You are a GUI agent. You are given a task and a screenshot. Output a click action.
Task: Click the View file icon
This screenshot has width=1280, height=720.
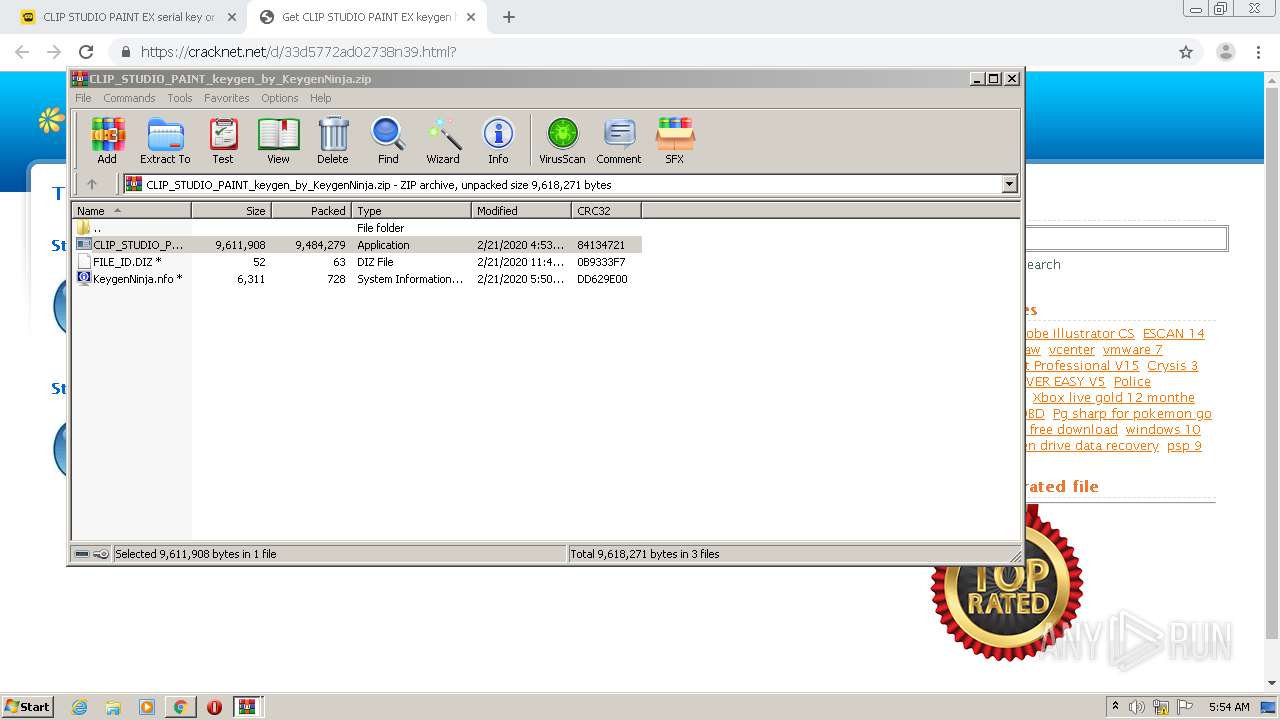coord(278,140)
